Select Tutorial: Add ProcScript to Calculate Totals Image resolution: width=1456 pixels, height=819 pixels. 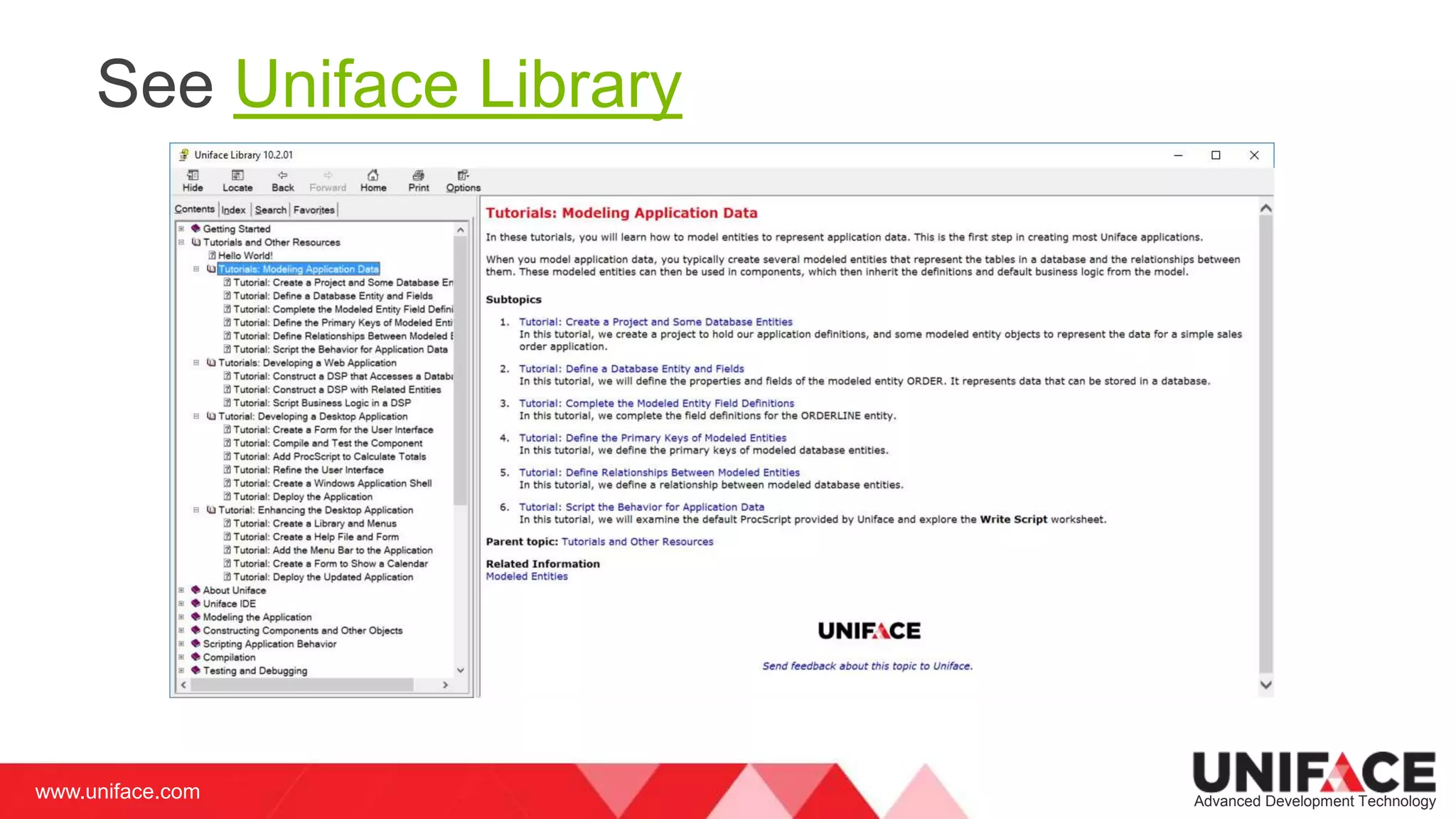click(330, 456)
